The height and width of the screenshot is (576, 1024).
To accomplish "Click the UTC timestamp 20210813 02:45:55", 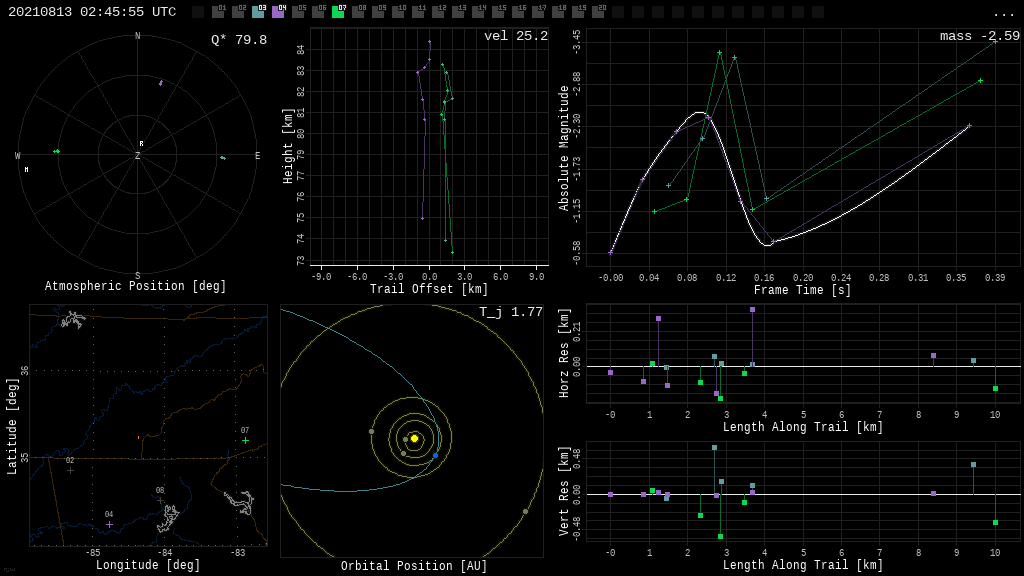I will tap(92, 12).
